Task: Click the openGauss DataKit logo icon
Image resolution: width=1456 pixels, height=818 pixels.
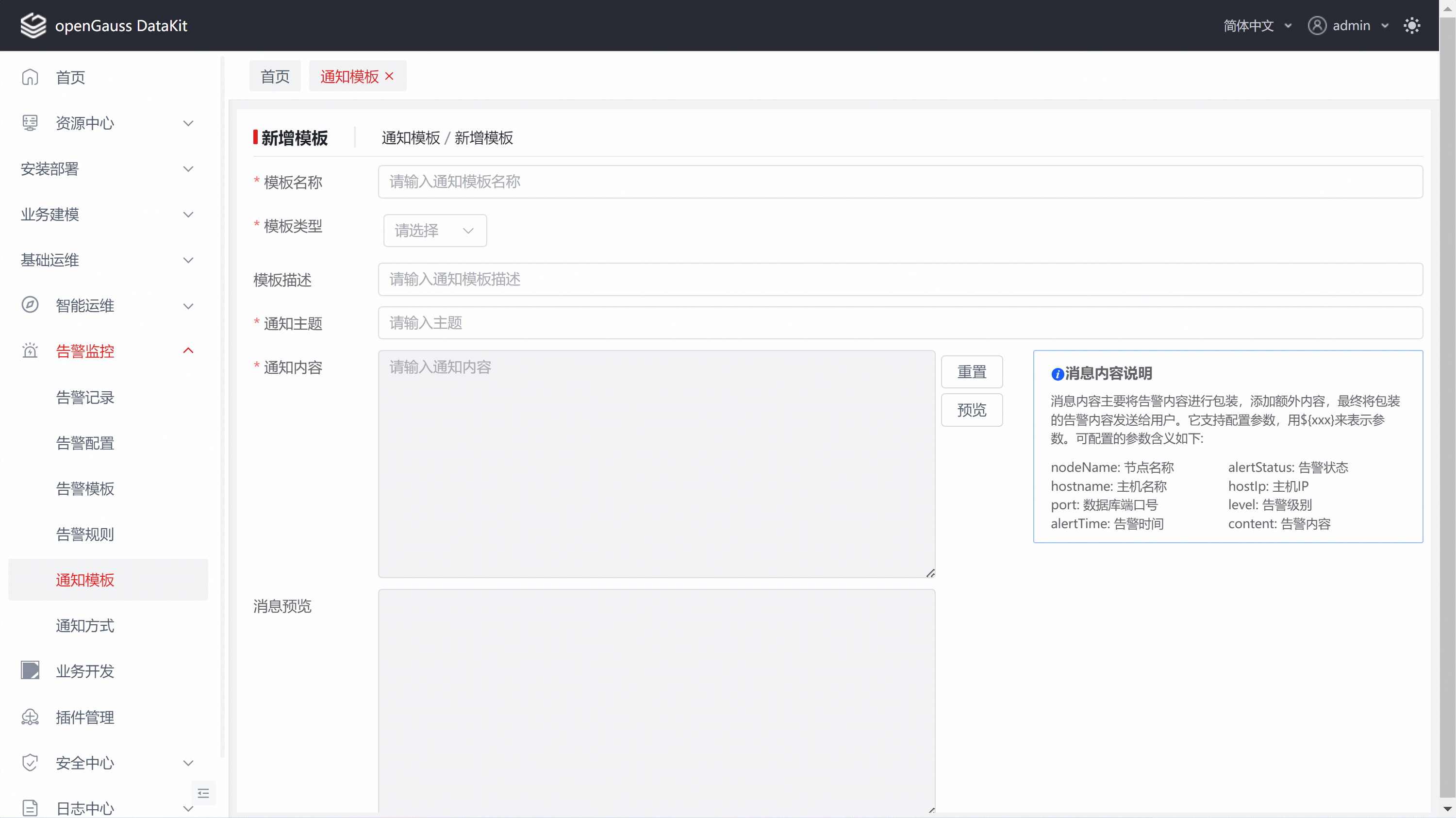Action: pos(33,25)
